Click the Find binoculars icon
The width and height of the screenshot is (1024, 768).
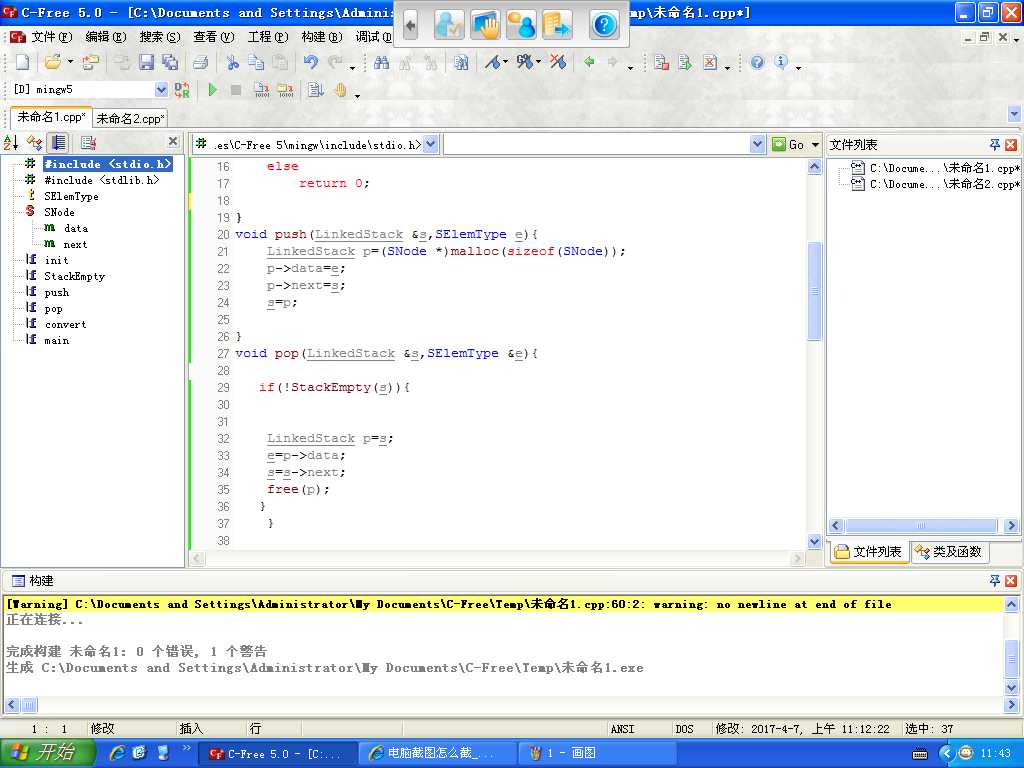pos(381,62)
